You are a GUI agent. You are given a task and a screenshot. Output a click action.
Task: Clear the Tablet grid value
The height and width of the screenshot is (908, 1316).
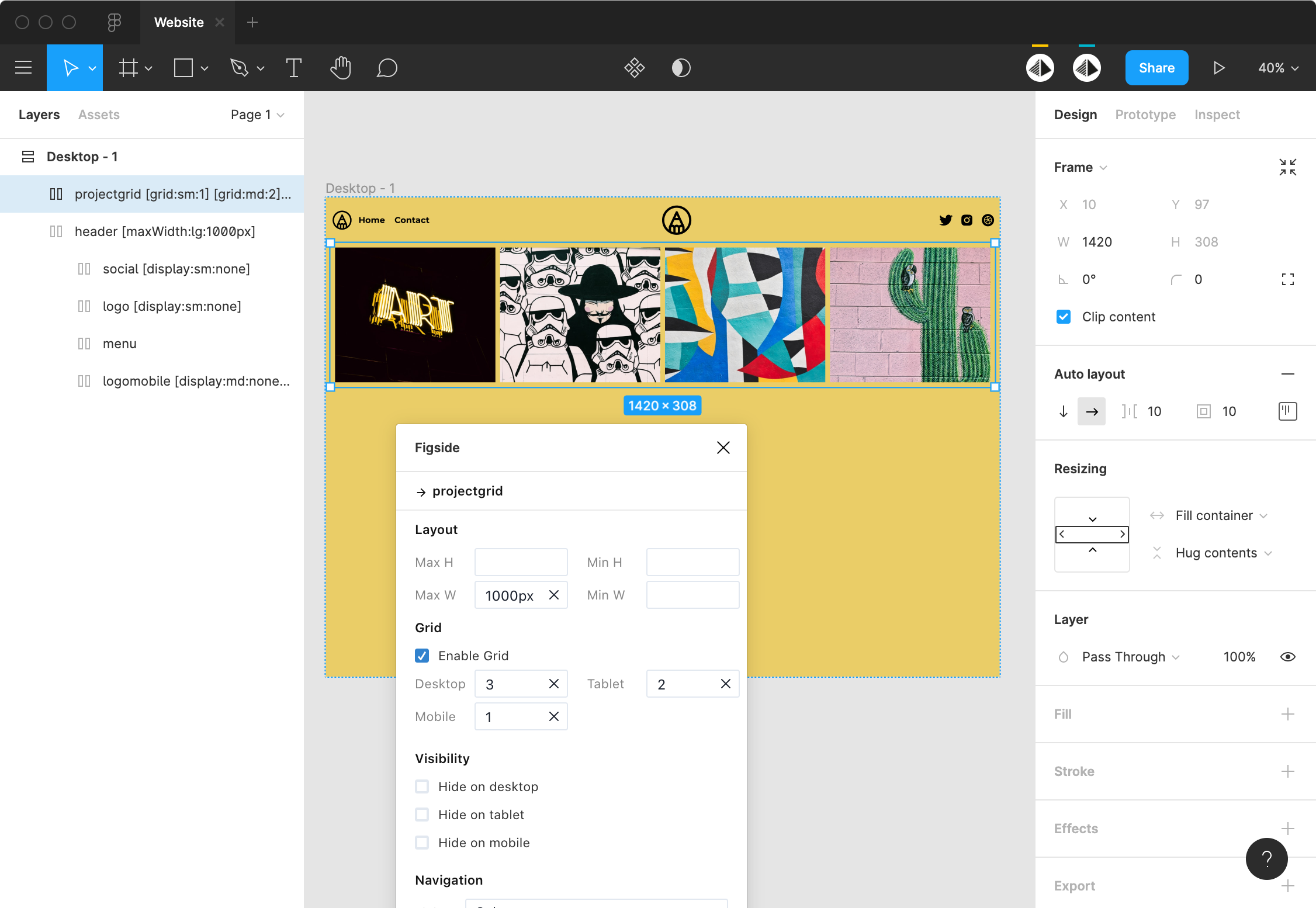pyautogui.click(x=726, y=684)
